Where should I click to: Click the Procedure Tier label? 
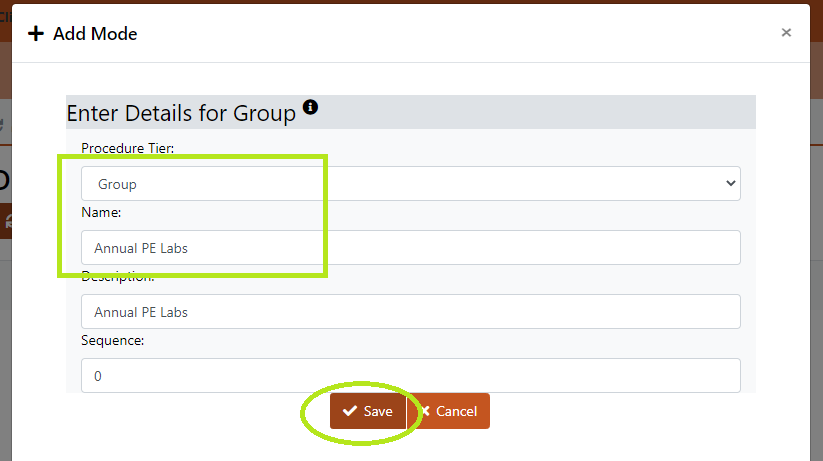click(x=128, y=148)
